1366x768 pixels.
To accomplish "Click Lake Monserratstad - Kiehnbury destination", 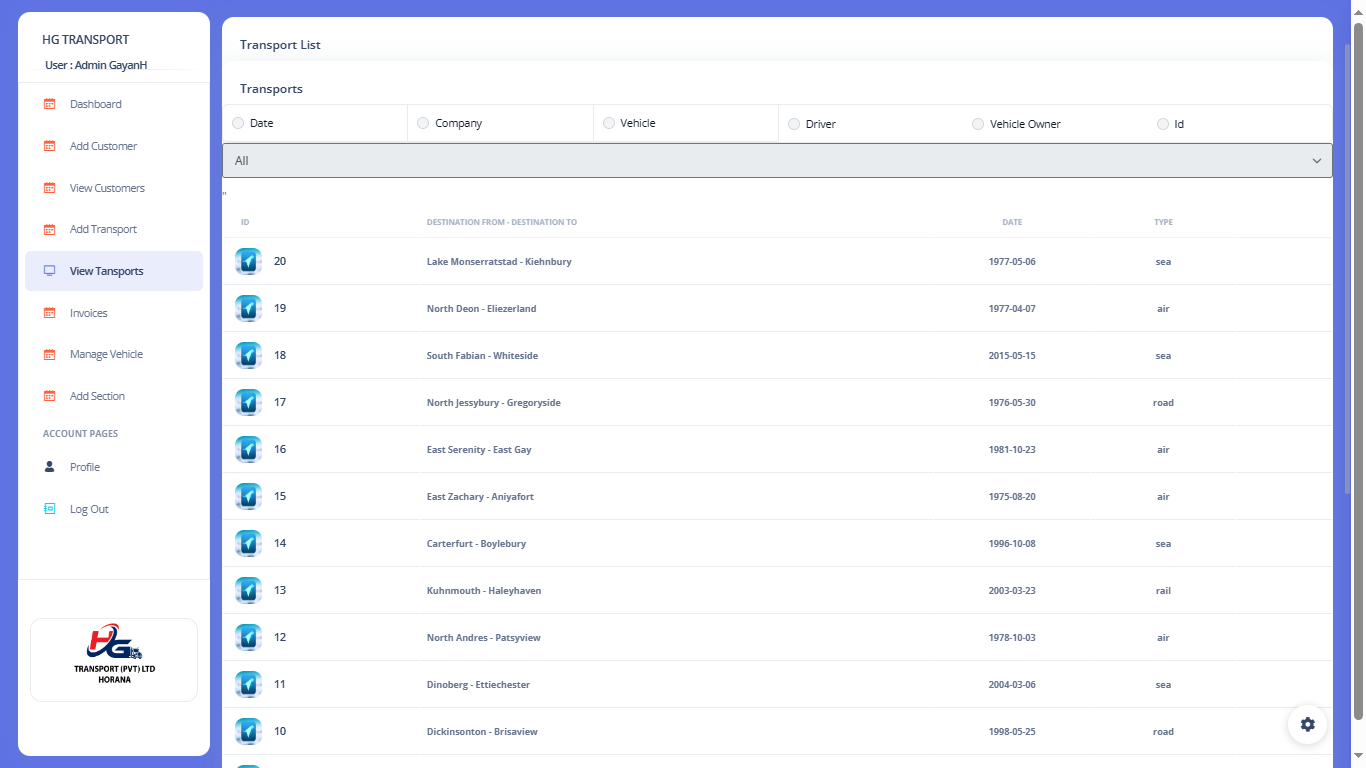I will tap(499, 262).
